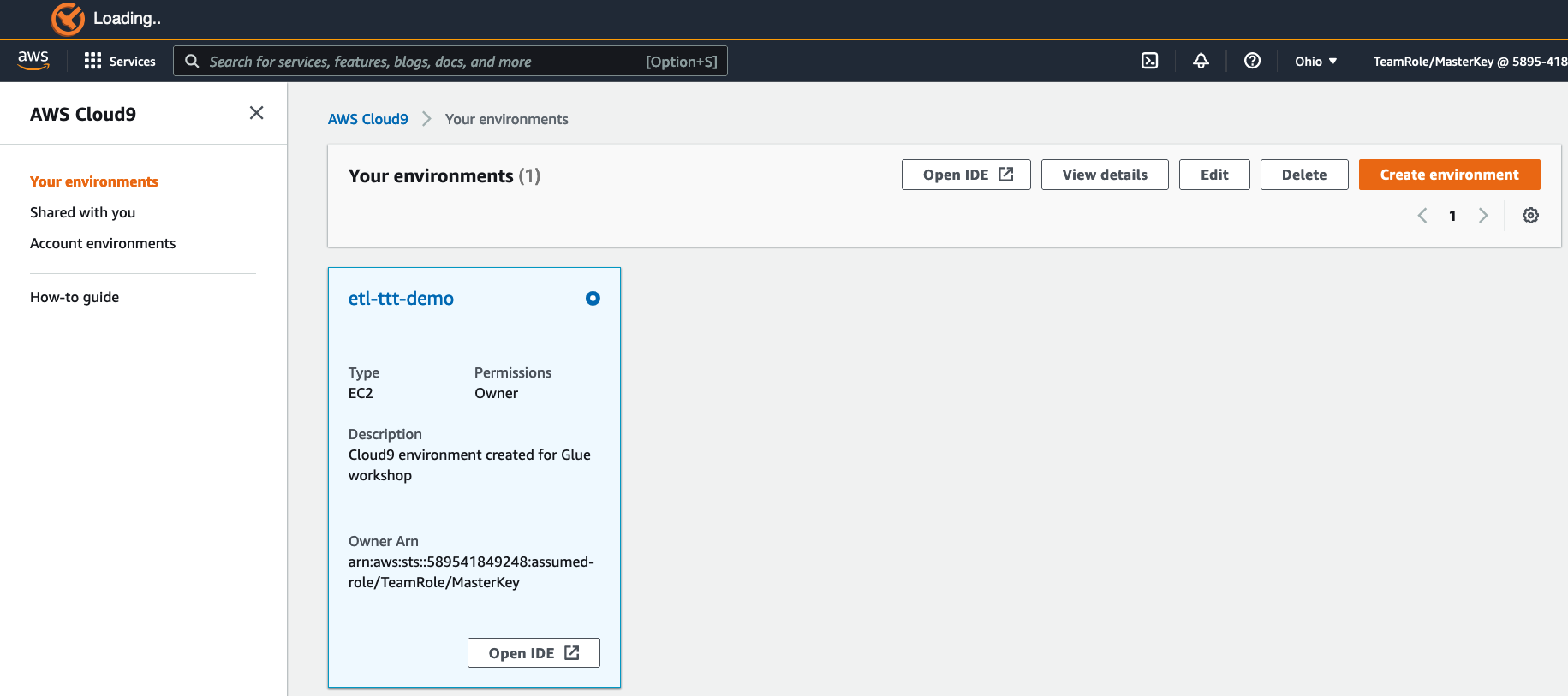Image resolution: width=1568 pixels, height=696 pixels.
Task: Click the EC2 type value
Action: [x=361, y=393]
